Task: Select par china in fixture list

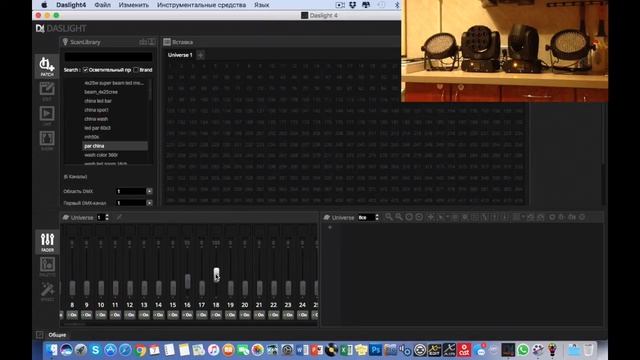Action: pos(114,146)
